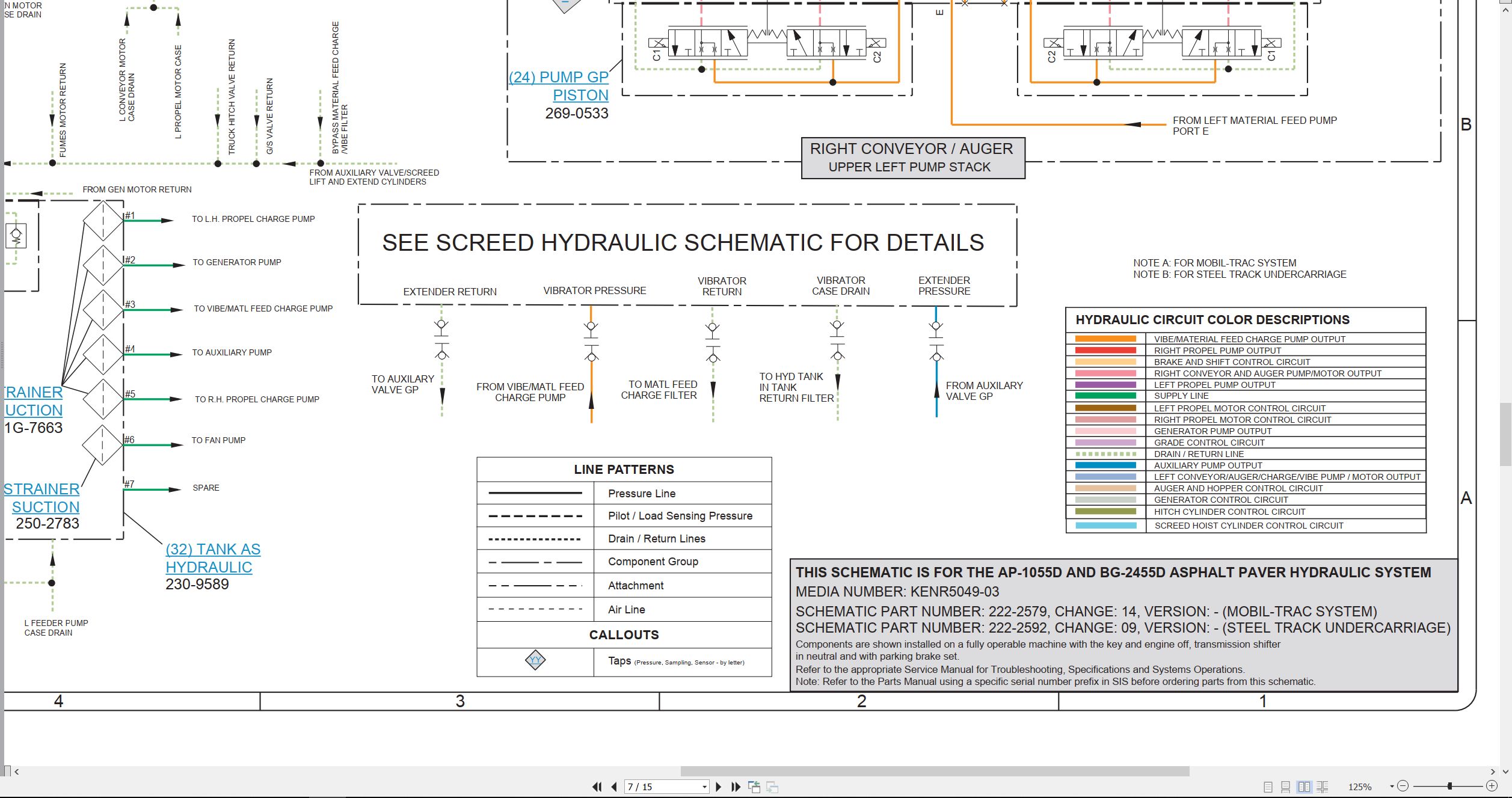Click the EXTENDER PRESSURE label
Image resolution: width=1512 pixels, height=798 pixels.
click(944, 286)
